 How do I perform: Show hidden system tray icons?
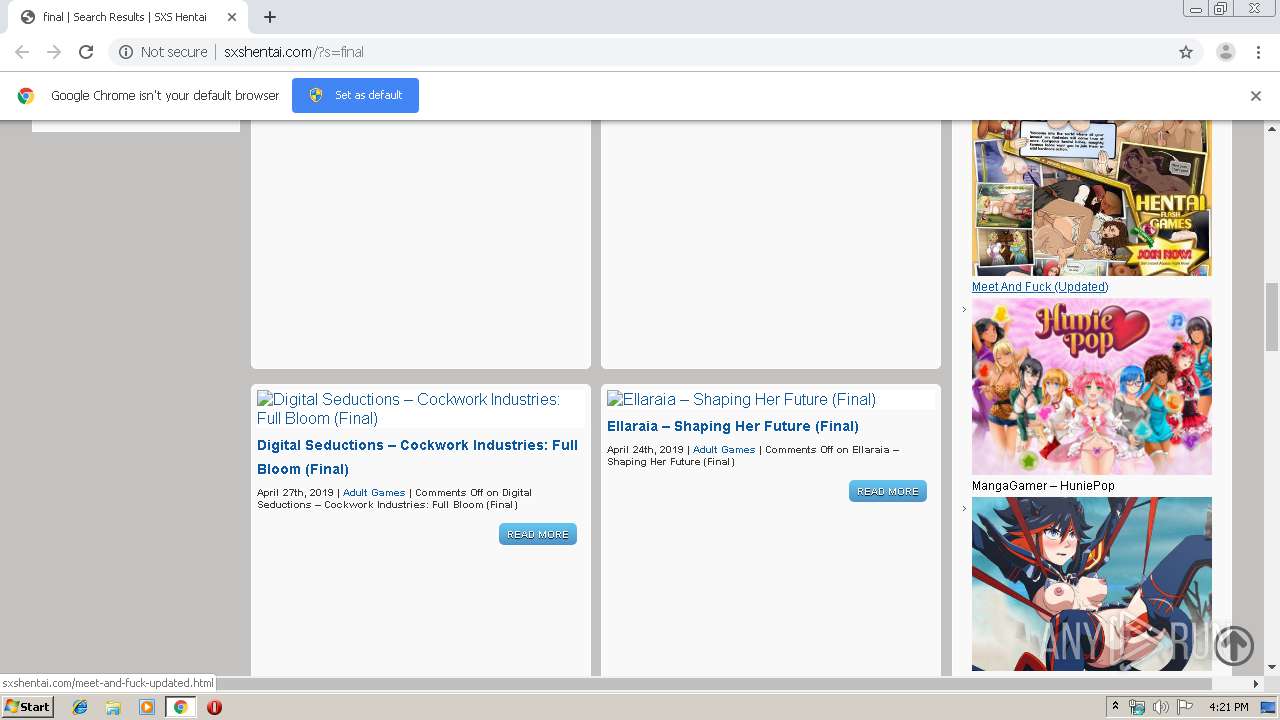(x=1116, y=707)
